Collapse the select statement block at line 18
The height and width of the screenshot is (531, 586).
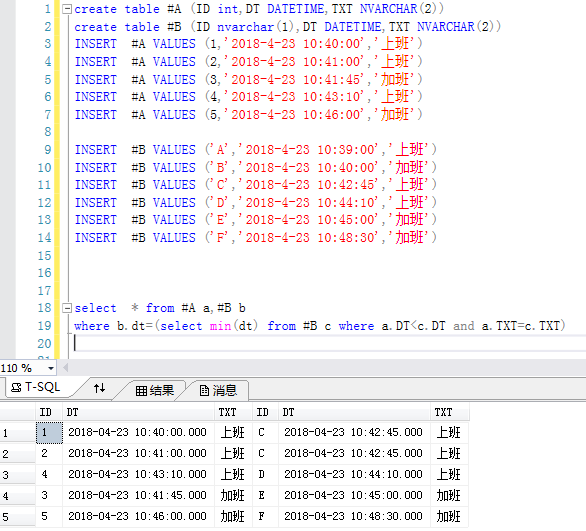[x=67, y=308]
